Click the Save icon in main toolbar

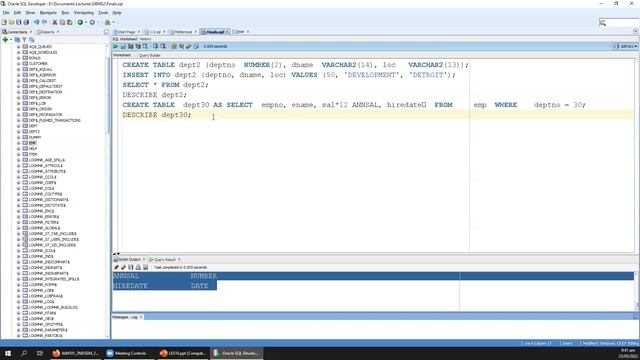coord(19,22)
